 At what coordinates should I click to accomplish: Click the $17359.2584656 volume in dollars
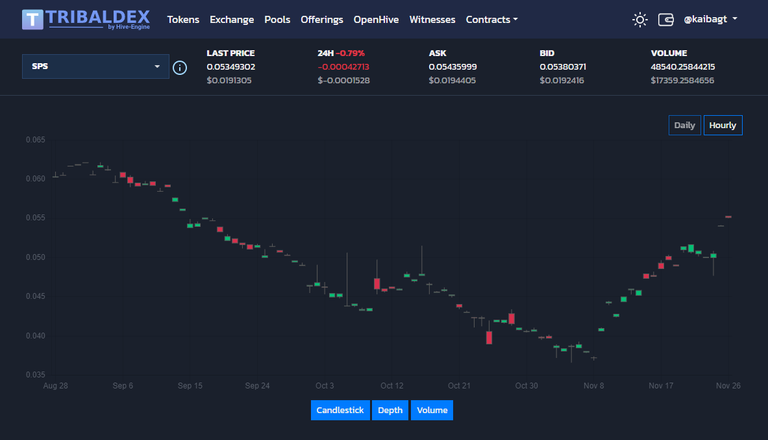(x=682, y=80)
